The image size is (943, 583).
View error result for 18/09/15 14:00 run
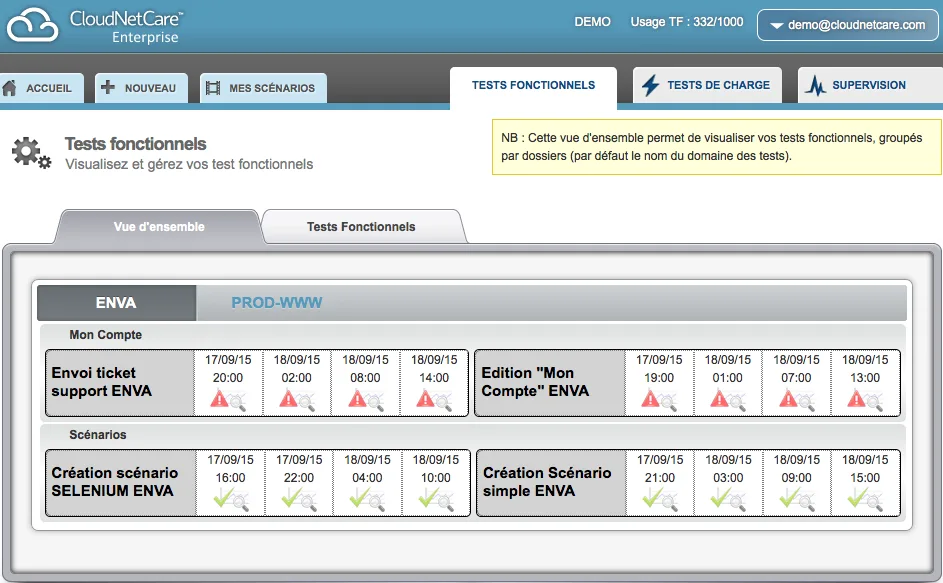[434, 399]
